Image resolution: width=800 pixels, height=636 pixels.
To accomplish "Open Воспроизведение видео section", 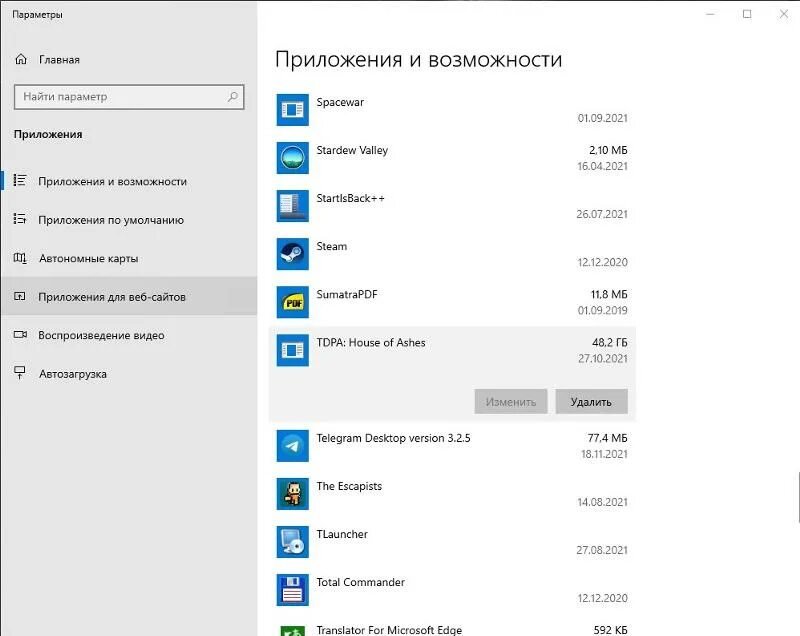I will 129,335.
